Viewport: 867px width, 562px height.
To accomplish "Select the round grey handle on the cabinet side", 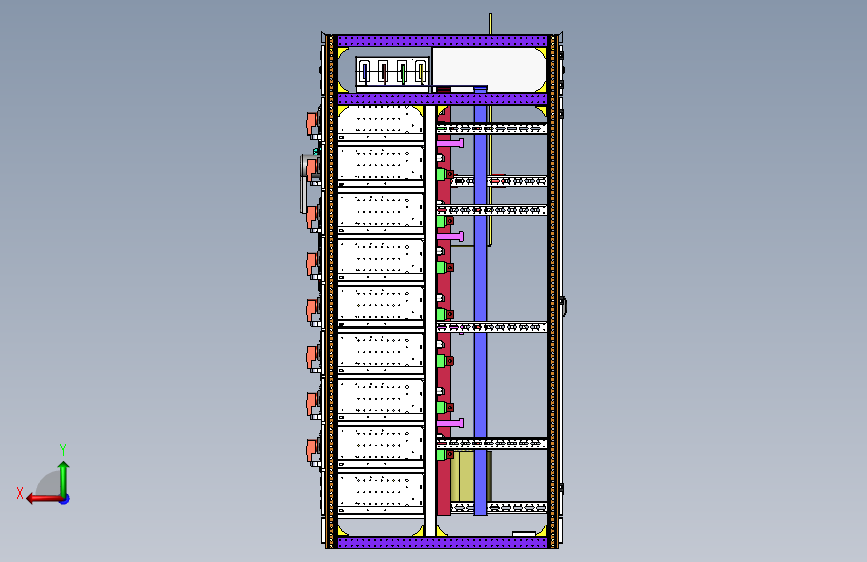I will click(x=306, y=183).
